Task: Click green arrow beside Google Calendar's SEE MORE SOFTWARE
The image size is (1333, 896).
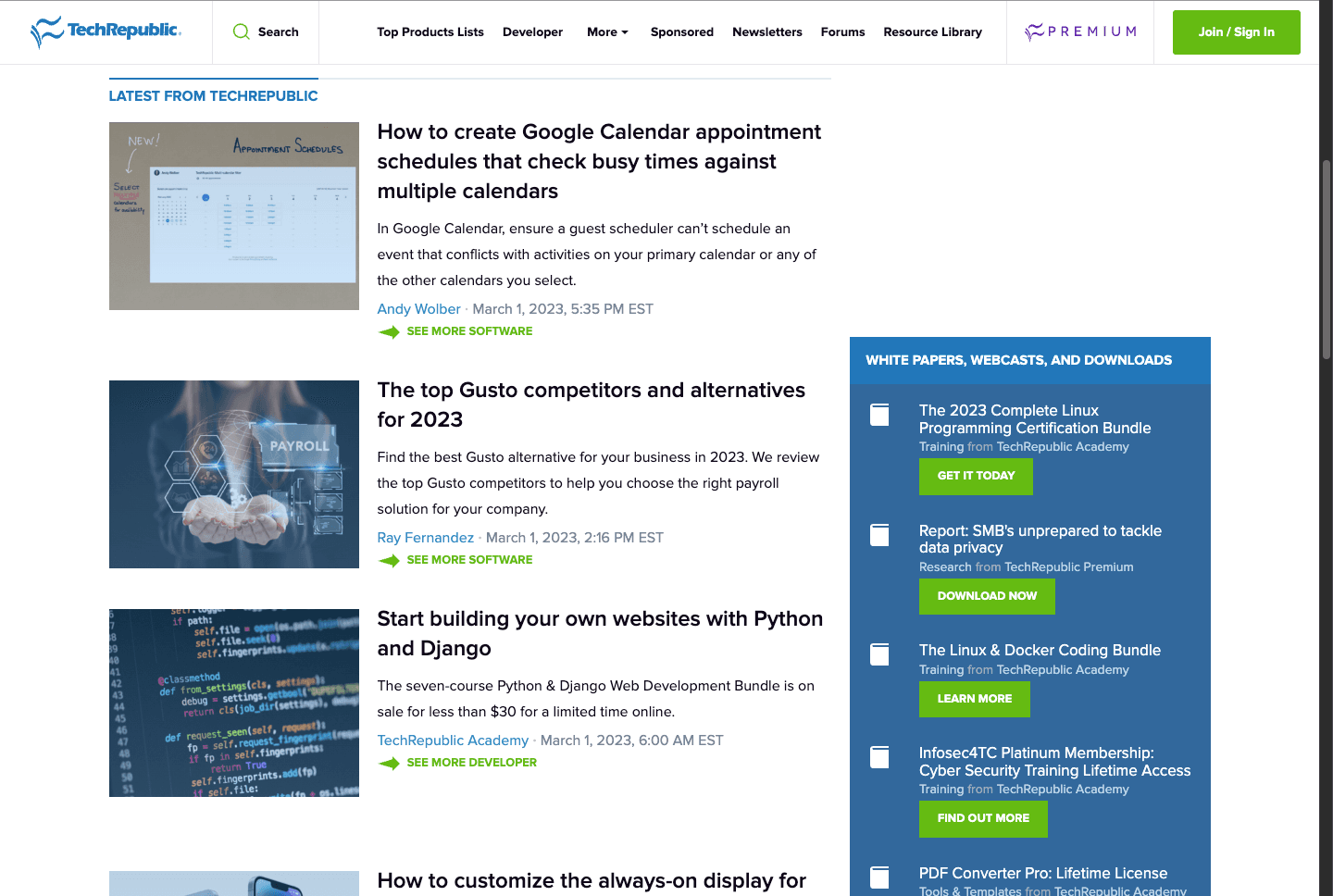Action: pyautogui.click(x=389, y=331)
